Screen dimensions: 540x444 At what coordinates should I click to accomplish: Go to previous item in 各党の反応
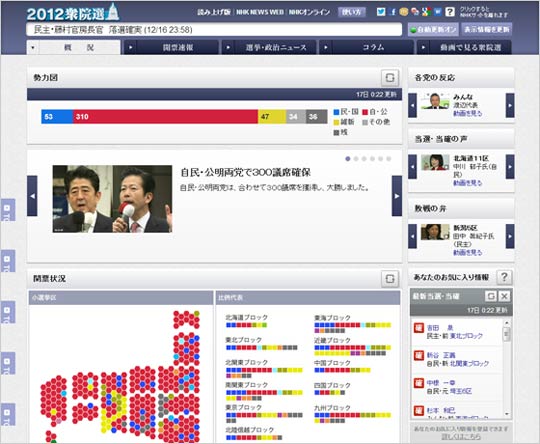(x=413, y=105)
